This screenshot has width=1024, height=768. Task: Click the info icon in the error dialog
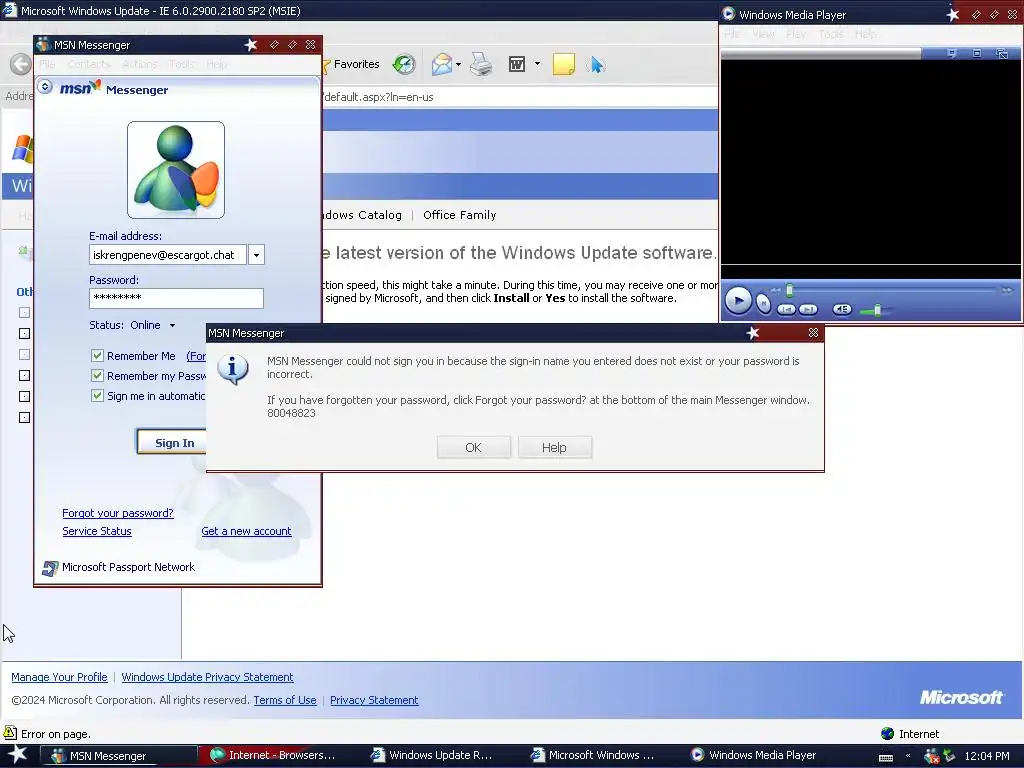coord(233,369)
